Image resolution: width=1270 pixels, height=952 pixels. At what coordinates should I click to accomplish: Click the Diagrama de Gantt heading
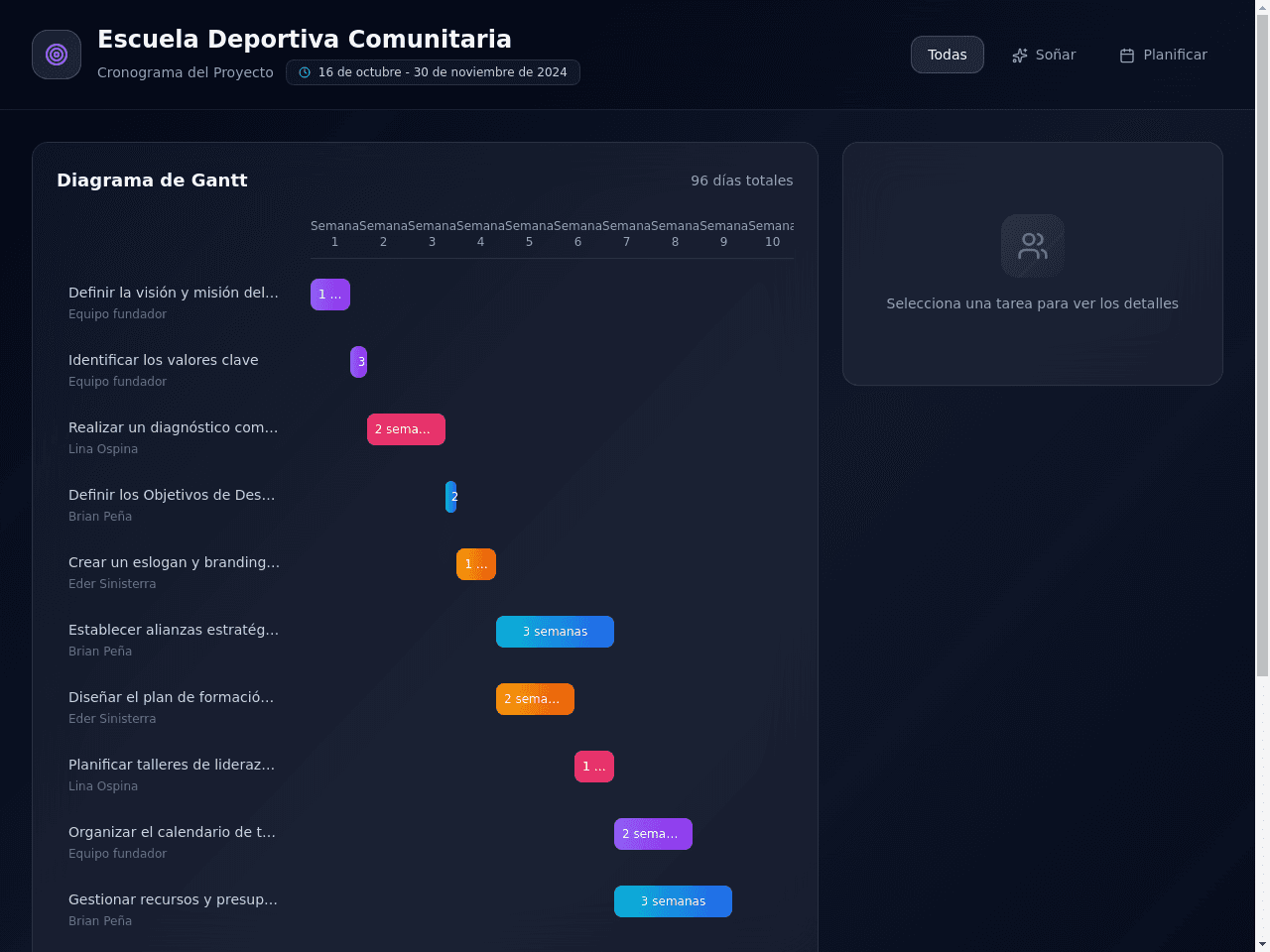152,180
